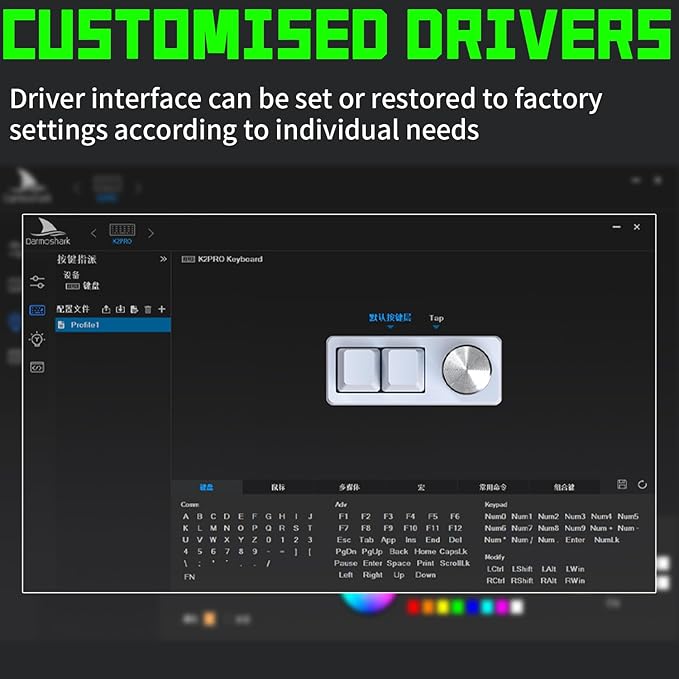Click the import profile download icon
The image size is (679, 679).
[120, 309]
